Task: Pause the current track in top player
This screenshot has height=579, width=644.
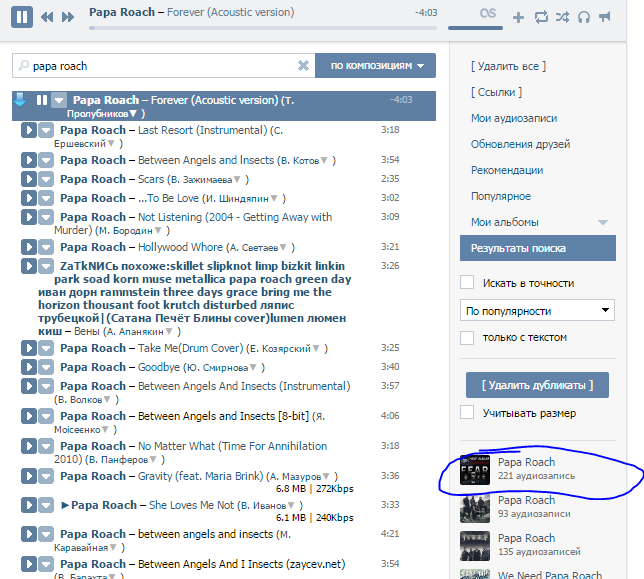Action: point(22,16)
